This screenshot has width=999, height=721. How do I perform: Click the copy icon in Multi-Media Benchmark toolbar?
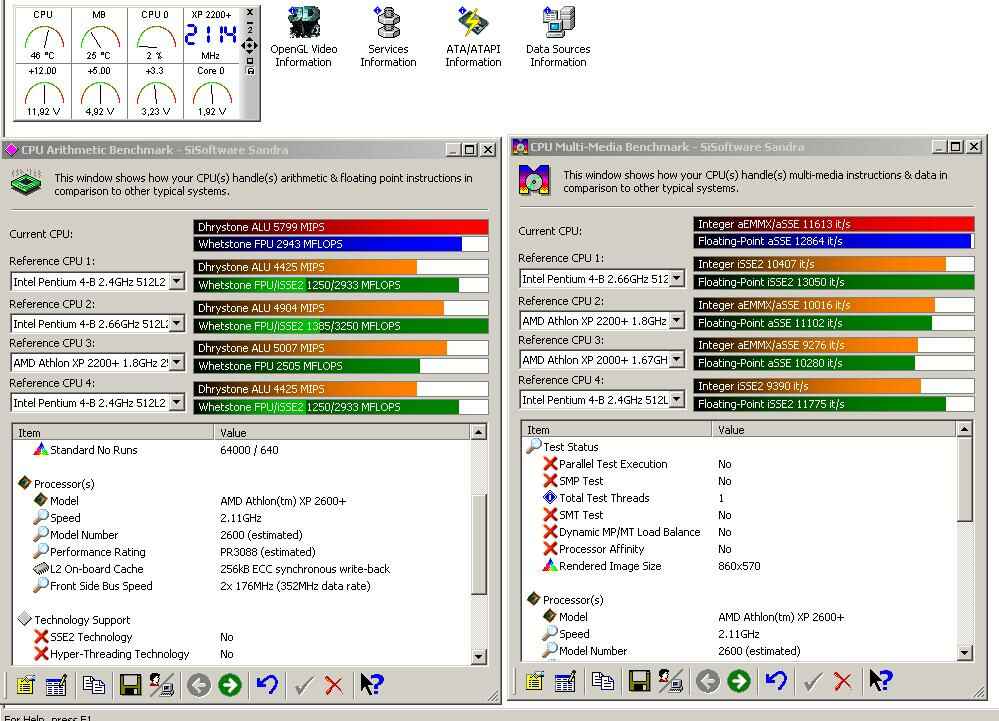click(603, 682)
